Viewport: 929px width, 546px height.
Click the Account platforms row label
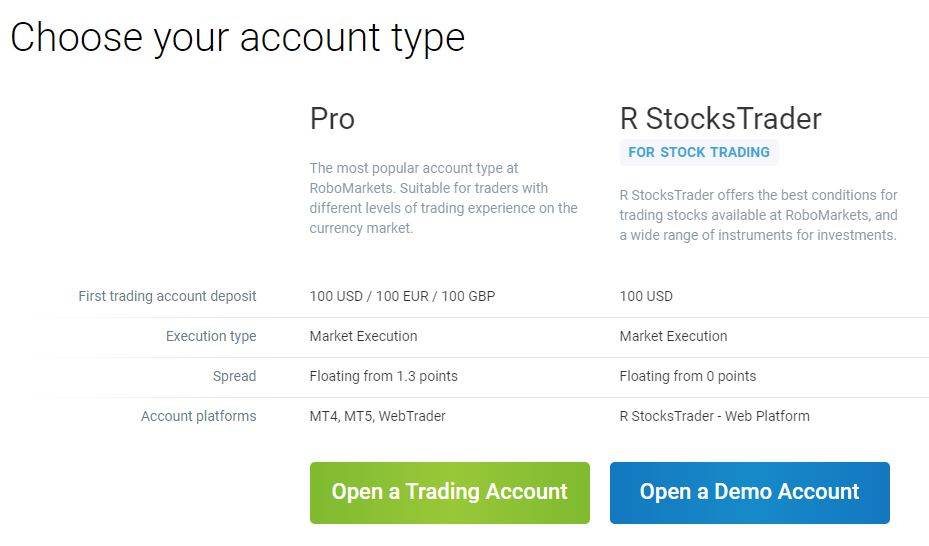tap(198, 416)
